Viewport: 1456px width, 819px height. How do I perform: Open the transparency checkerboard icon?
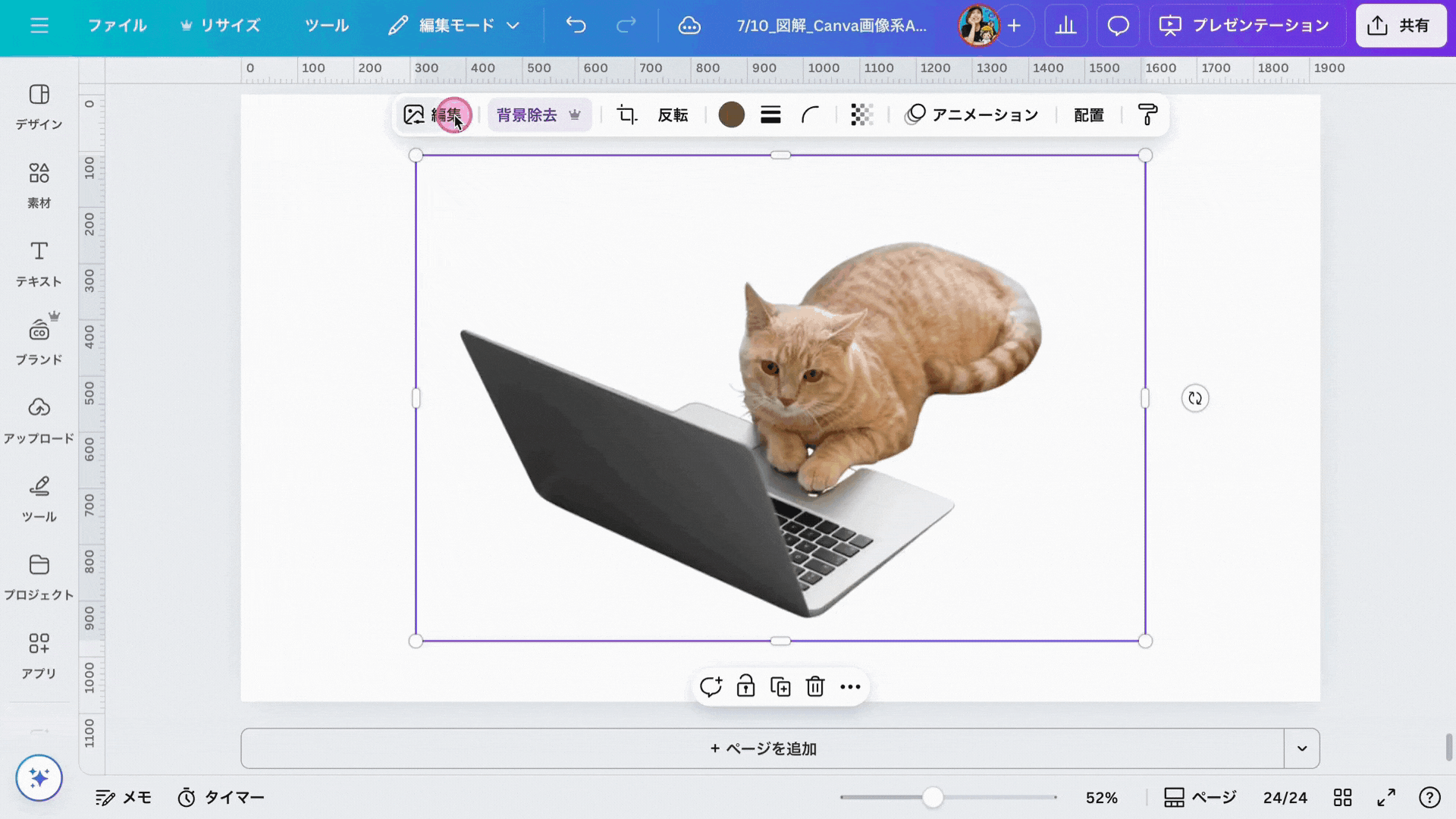pyautogui.click(x=861, y=115)
